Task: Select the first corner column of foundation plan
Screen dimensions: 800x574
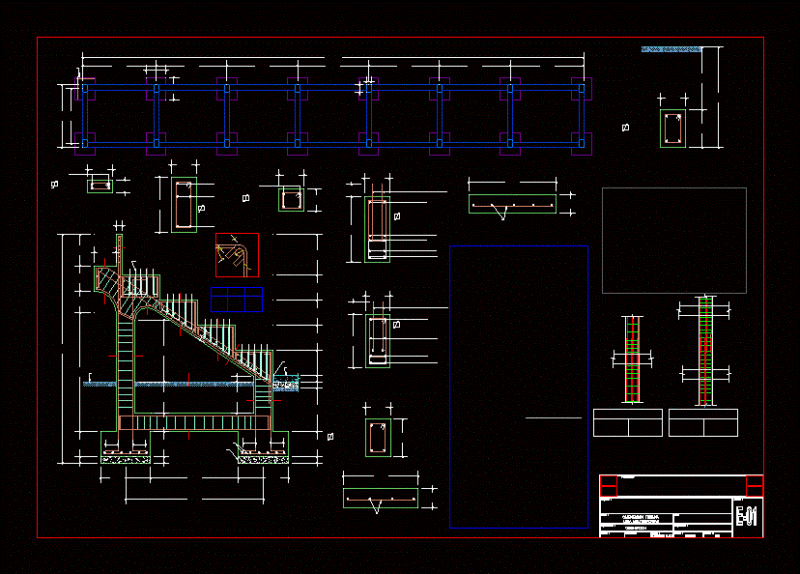Action: [85, 89]
